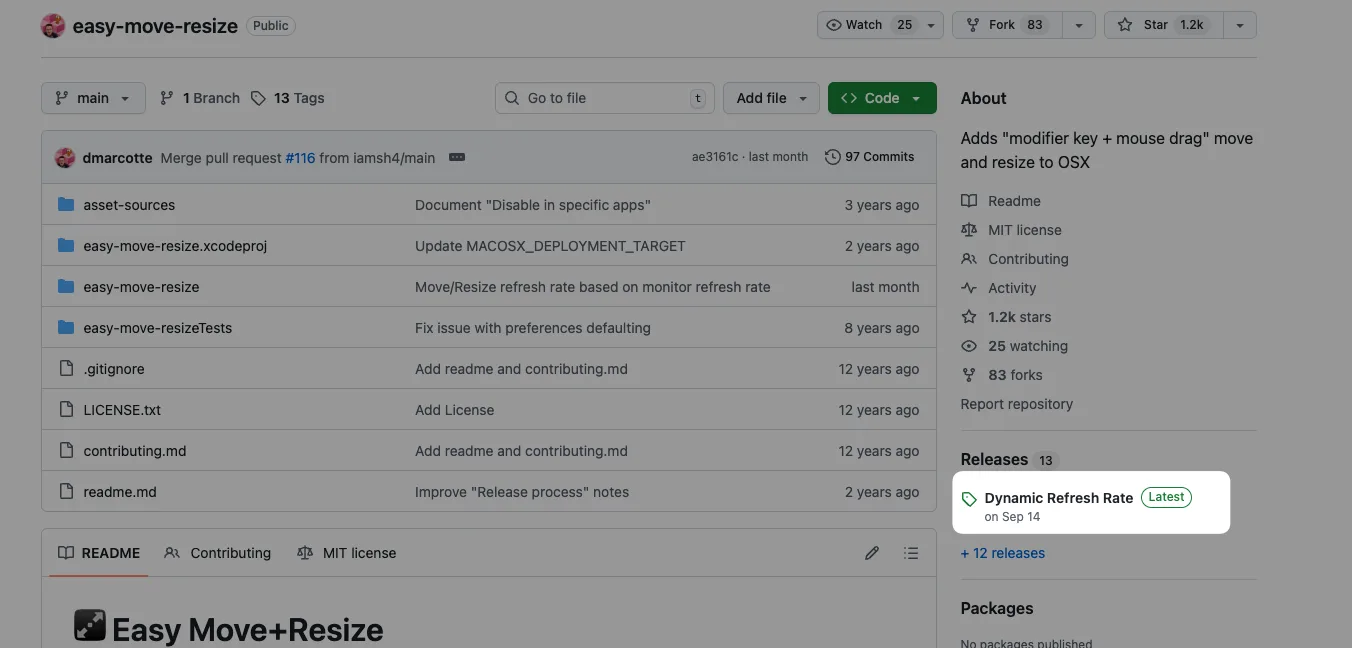Viewport: 1352px width, 648px height.
Task: Click the ae3161c commit hash
Action: click(x=715, y=157)
